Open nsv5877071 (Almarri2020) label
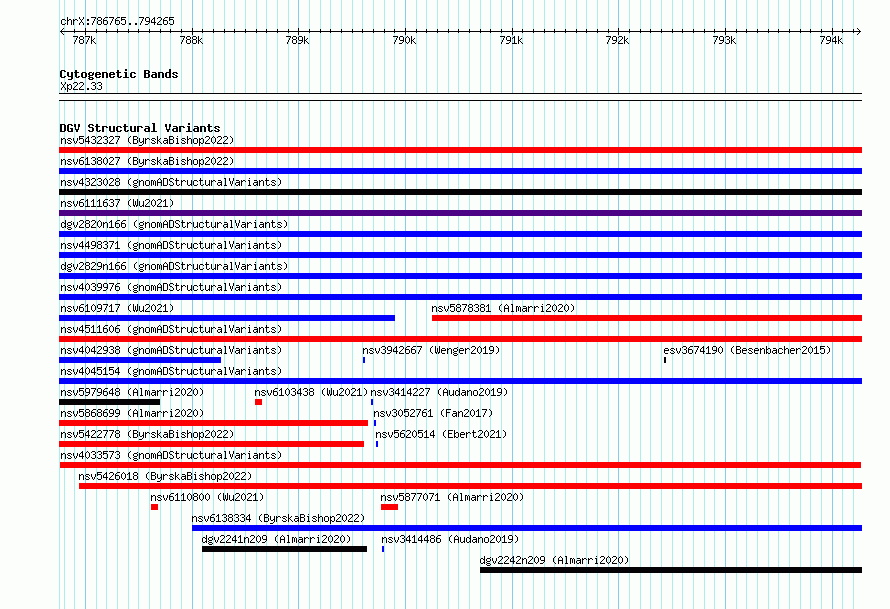This screenshot has width=890, height=609. coord(452,497)
